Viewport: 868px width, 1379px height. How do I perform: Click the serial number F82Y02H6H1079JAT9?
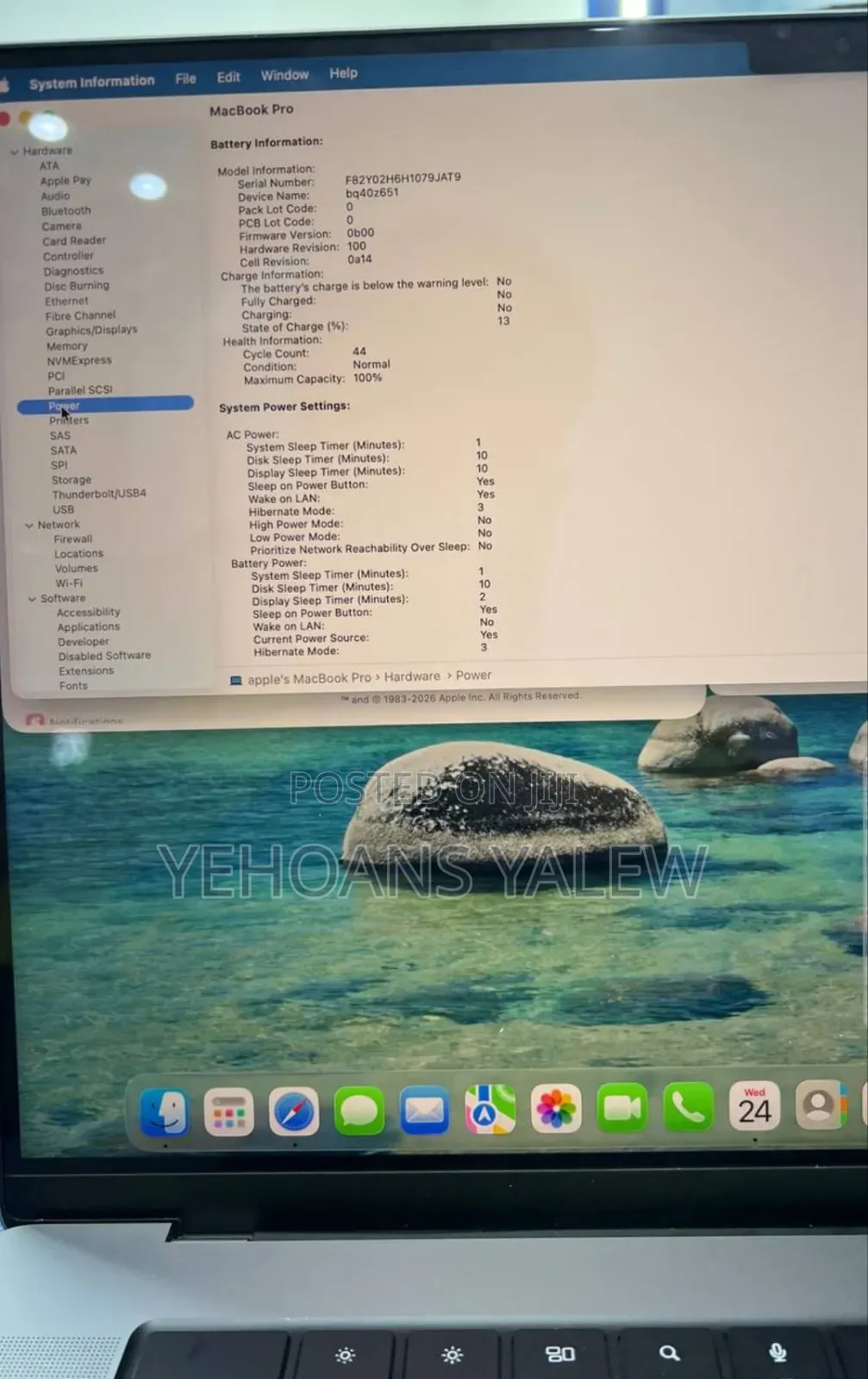(x=403, y=178)
